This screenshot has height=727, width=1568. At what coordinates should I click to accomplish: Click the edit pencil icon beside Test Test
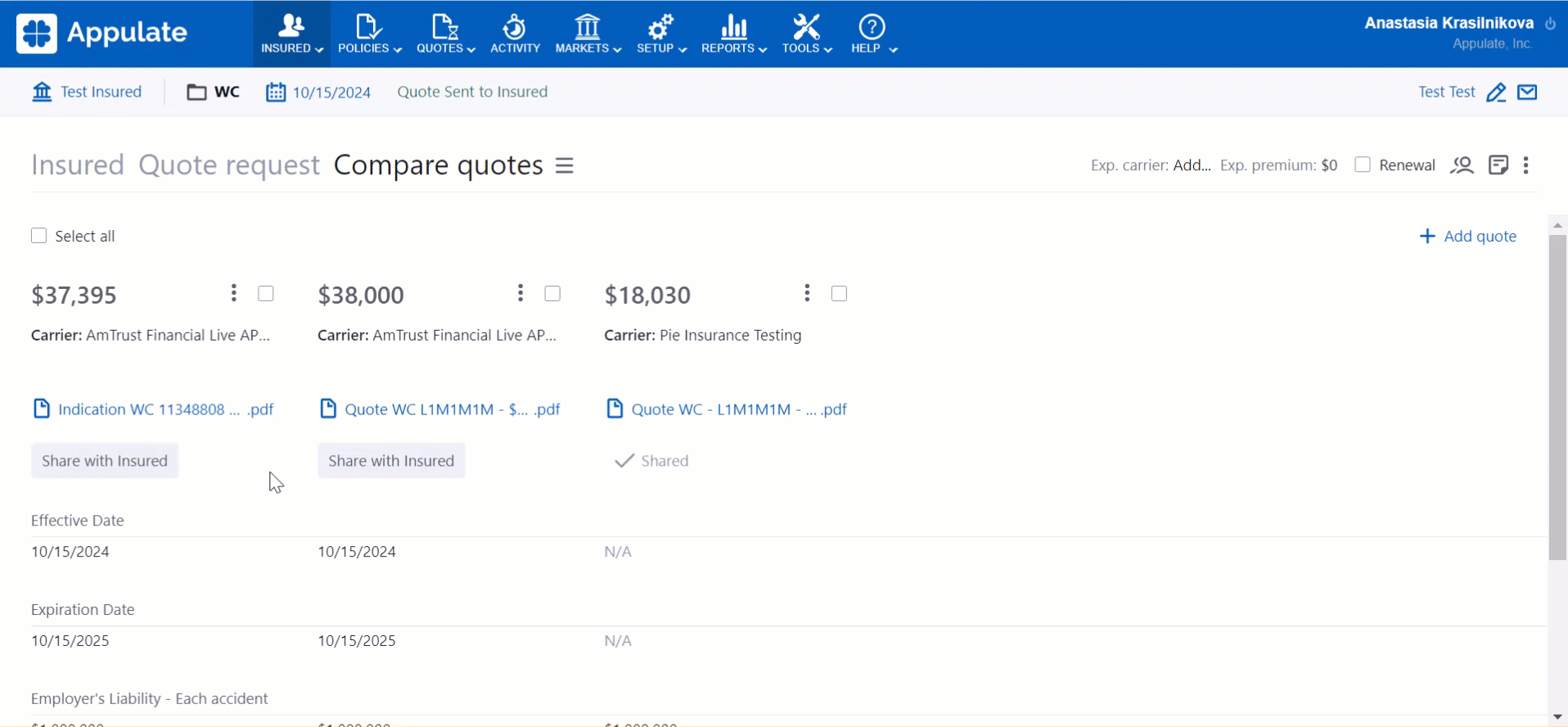coord(1496,93)
